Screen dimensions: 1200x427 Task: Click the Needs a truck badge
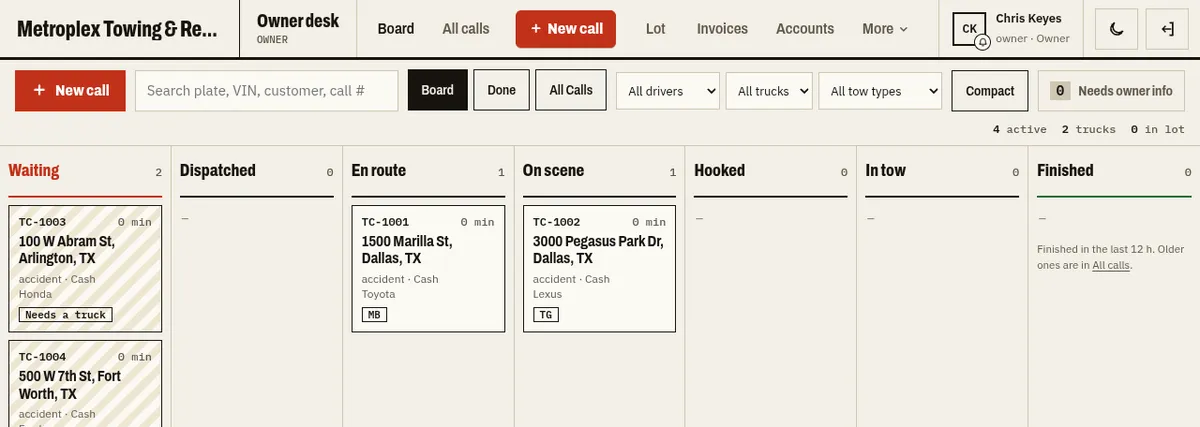click(65, 314)
